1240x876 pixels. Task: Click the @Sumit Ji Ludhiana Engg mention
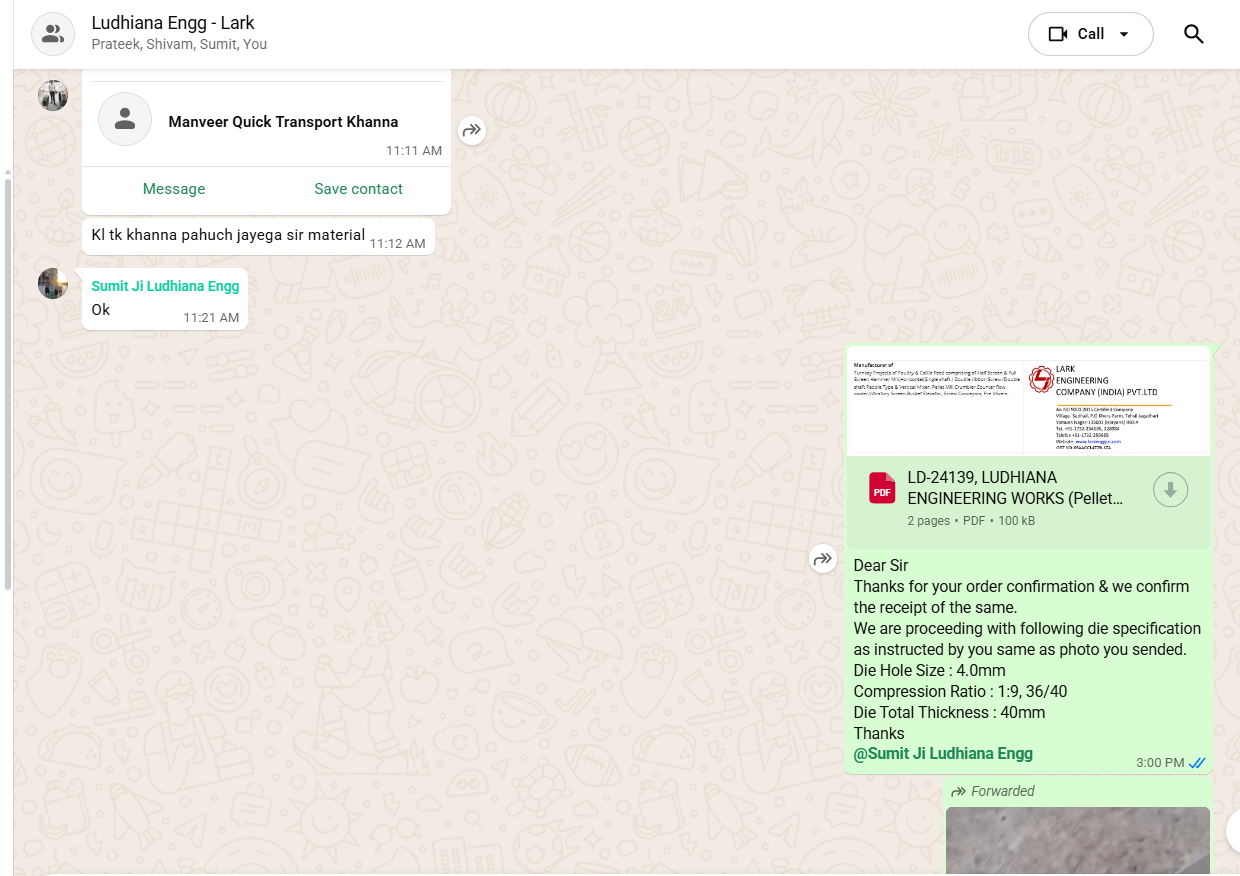[943, 754]
